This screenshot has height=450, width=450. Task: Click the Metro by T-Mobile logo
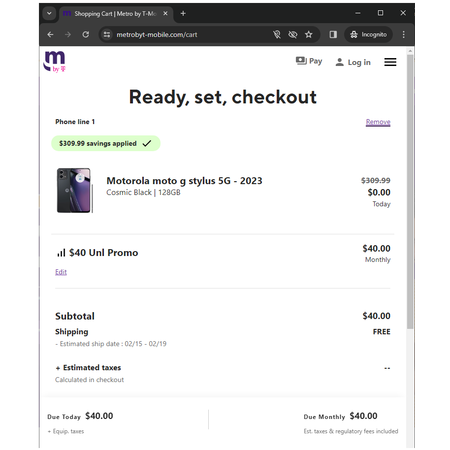point(54,61)
